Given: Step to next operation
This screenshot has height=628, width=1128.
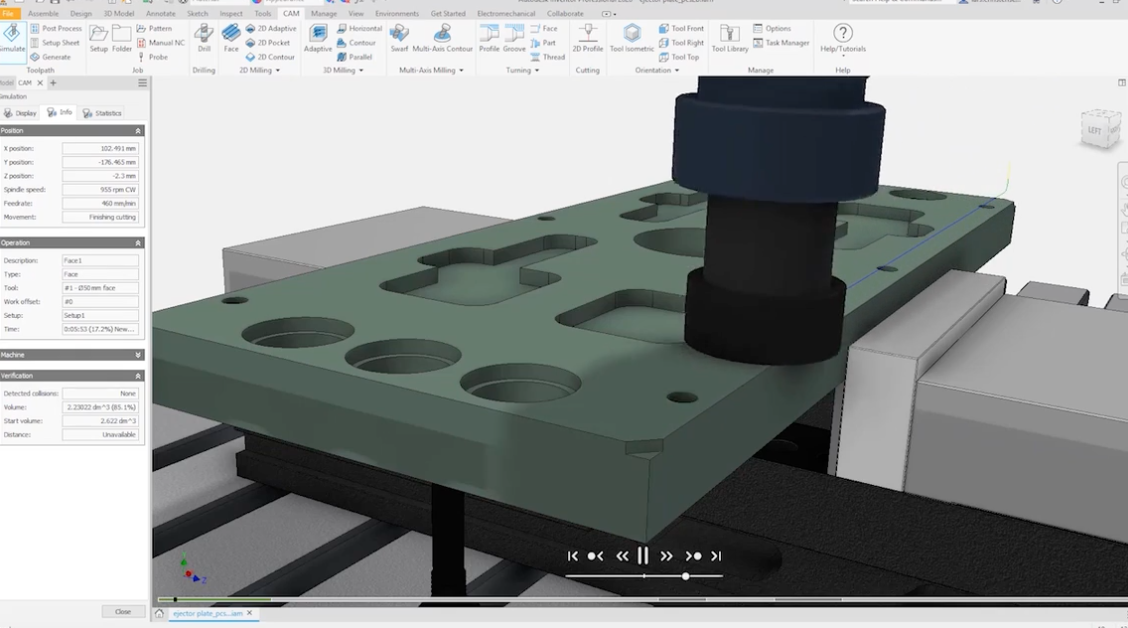Looking at the screenshot, I should click(x=693, y=556).
